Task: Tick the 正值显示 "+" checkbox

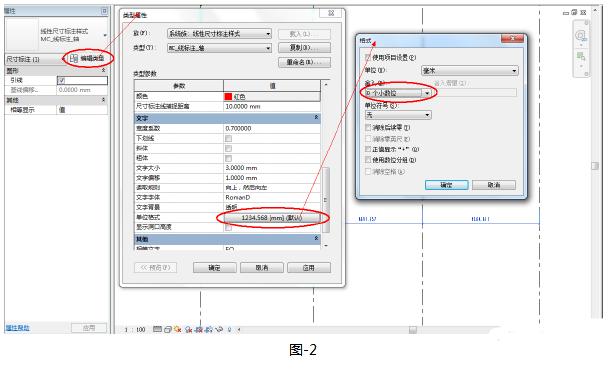Action: point(367,149)
